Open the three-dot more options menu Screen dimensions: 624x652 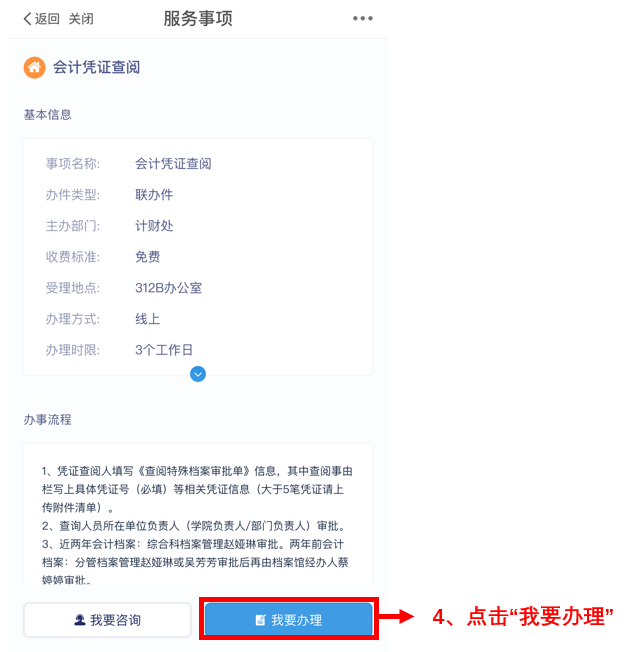[x=363, y=18]
